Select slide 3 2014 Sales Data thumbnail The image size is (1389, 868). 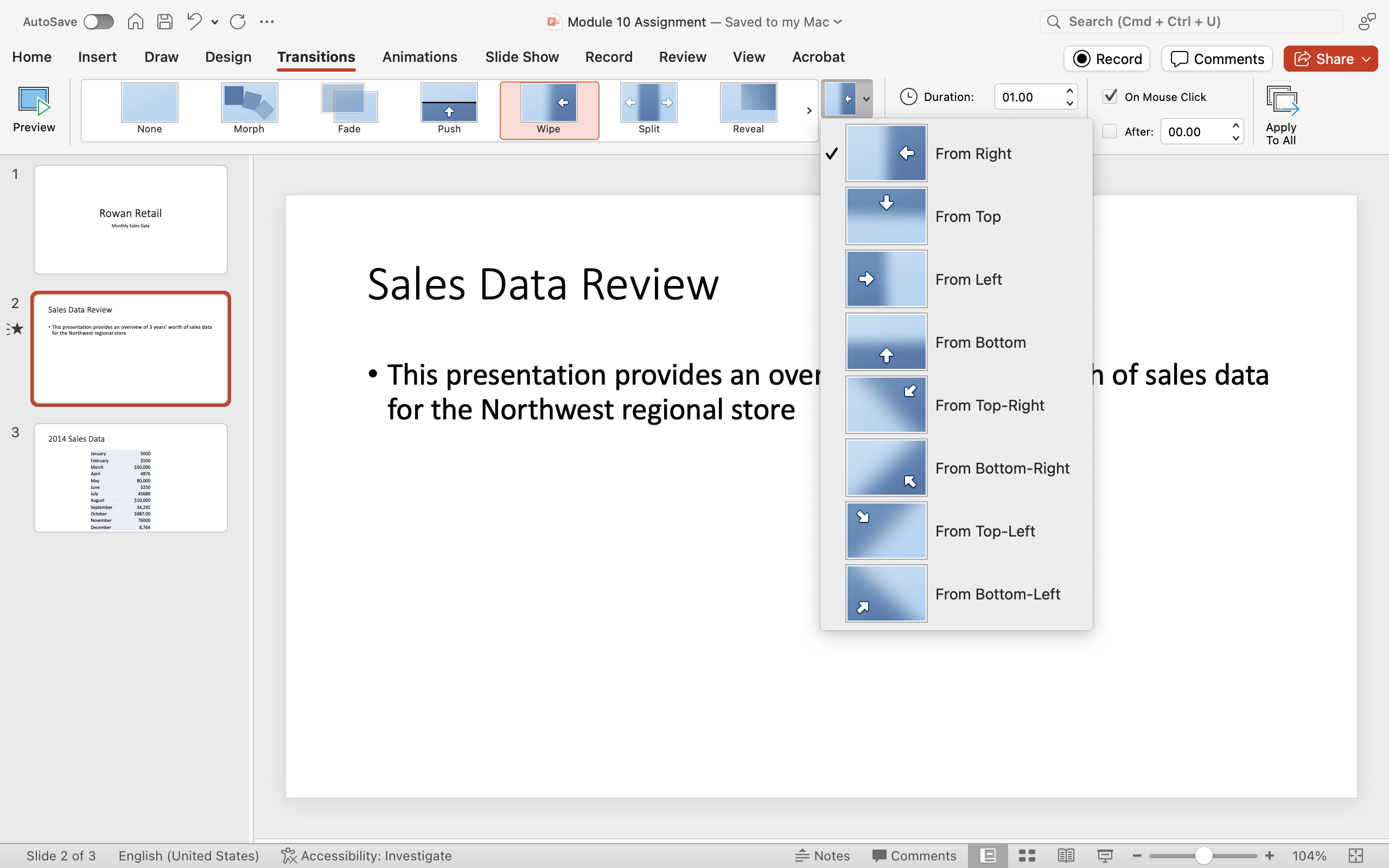(x=130, y=477)
